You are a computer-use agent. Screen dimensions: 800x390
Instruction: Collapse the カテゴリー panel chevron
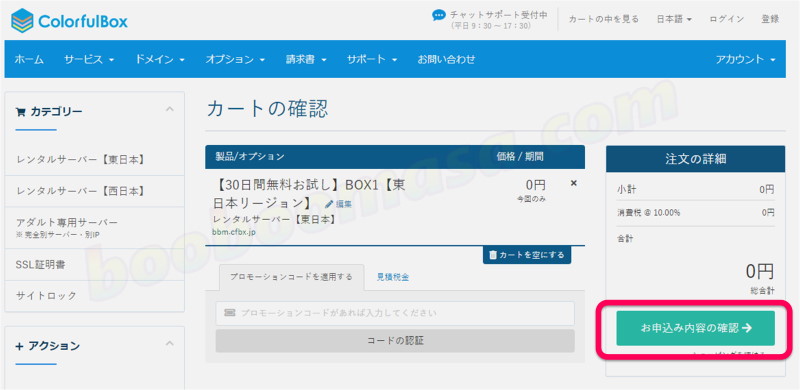(170, 109)
